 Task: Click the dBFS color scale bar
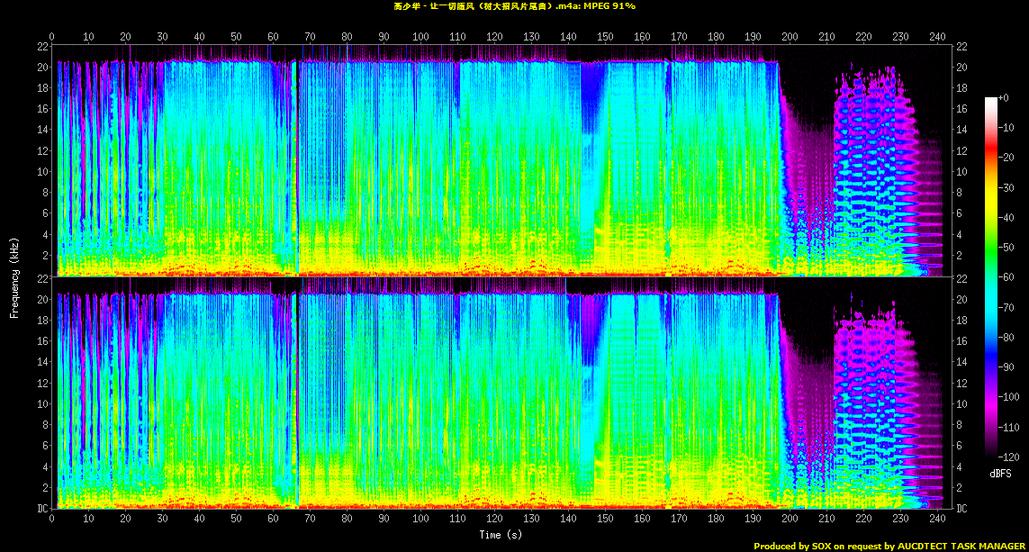click(x=990, y=277)
